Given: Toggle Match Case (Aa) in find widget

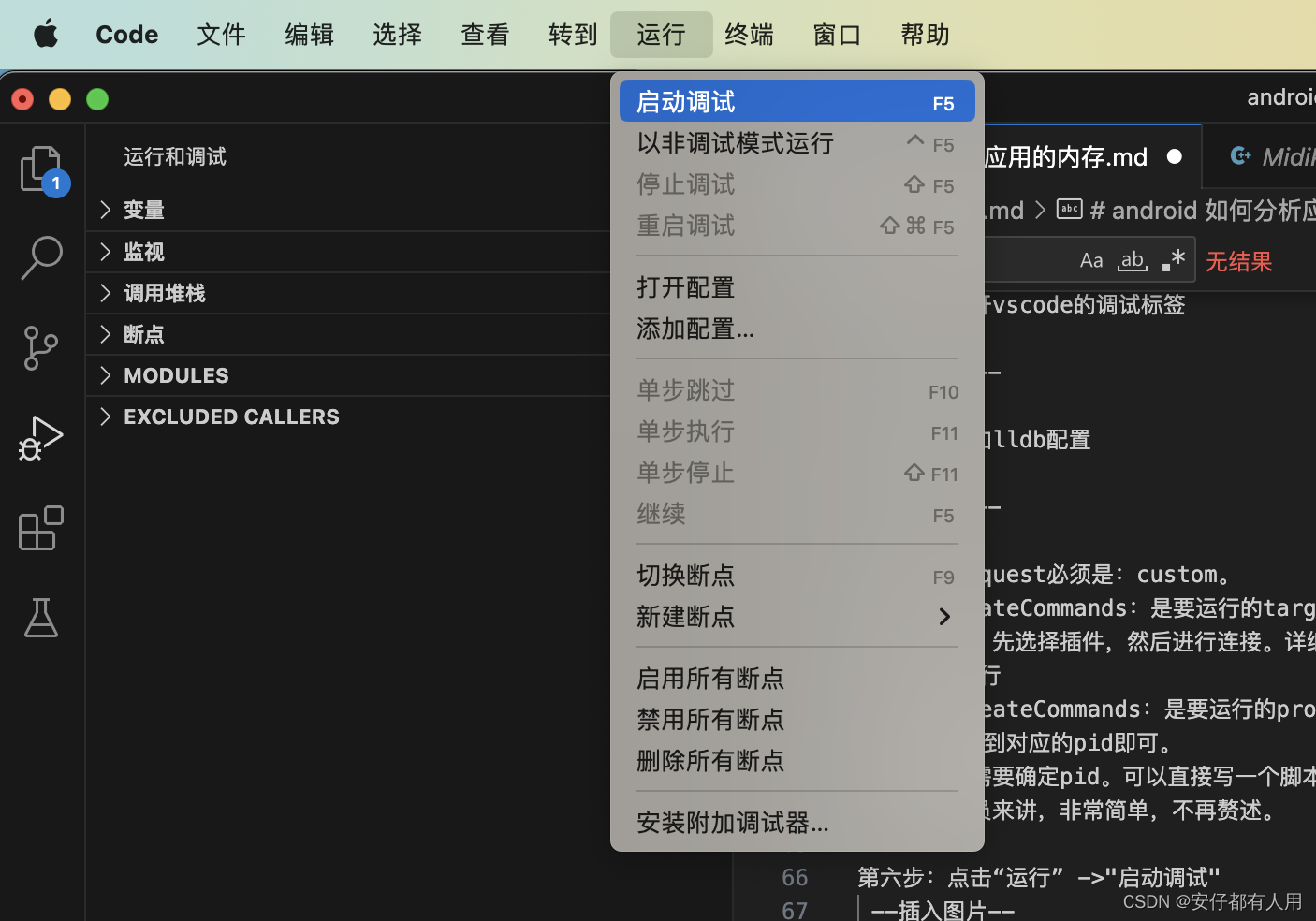Looking at the screenshot, I should (x=1091, y=260).
